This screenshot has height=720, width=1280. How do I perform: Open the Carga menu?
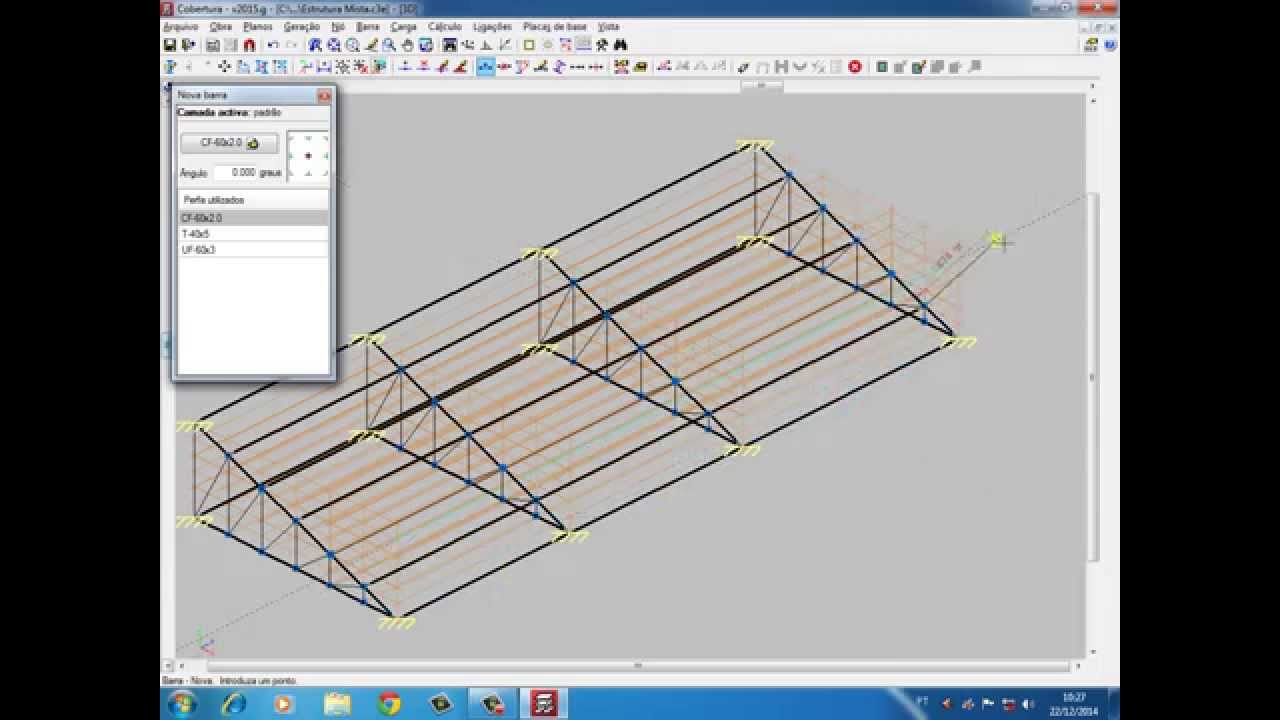pos(404,27)
